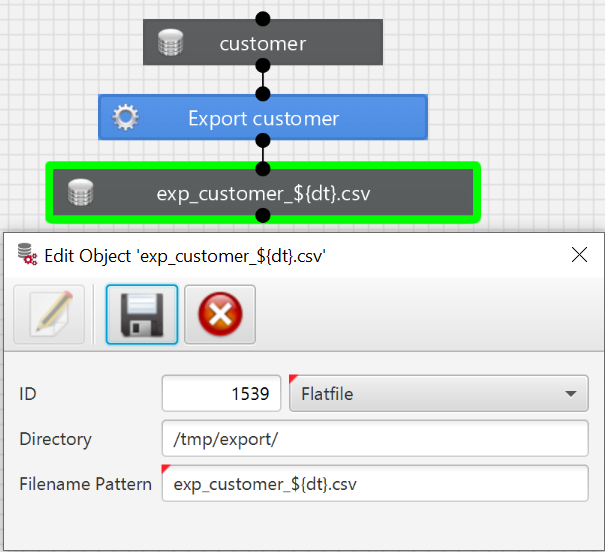605x552 pixels.
Task: Click the connector dot on top of Export customer
Action: pos(263,94)
